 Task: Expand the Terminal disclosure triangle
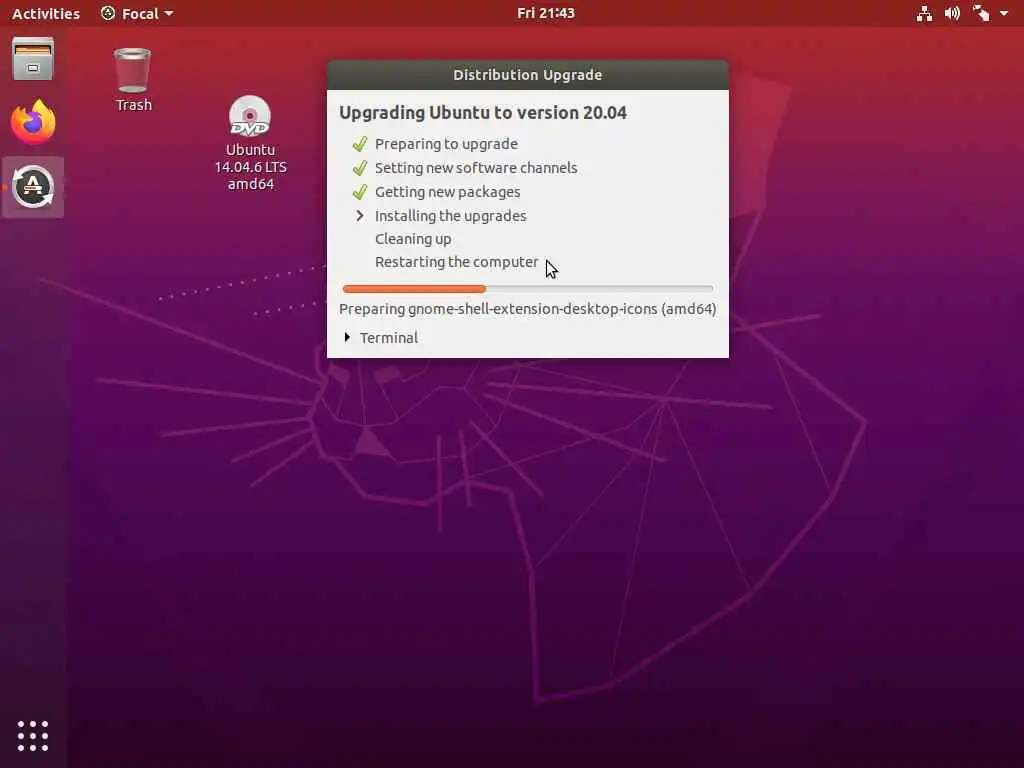tap(347, 337)
